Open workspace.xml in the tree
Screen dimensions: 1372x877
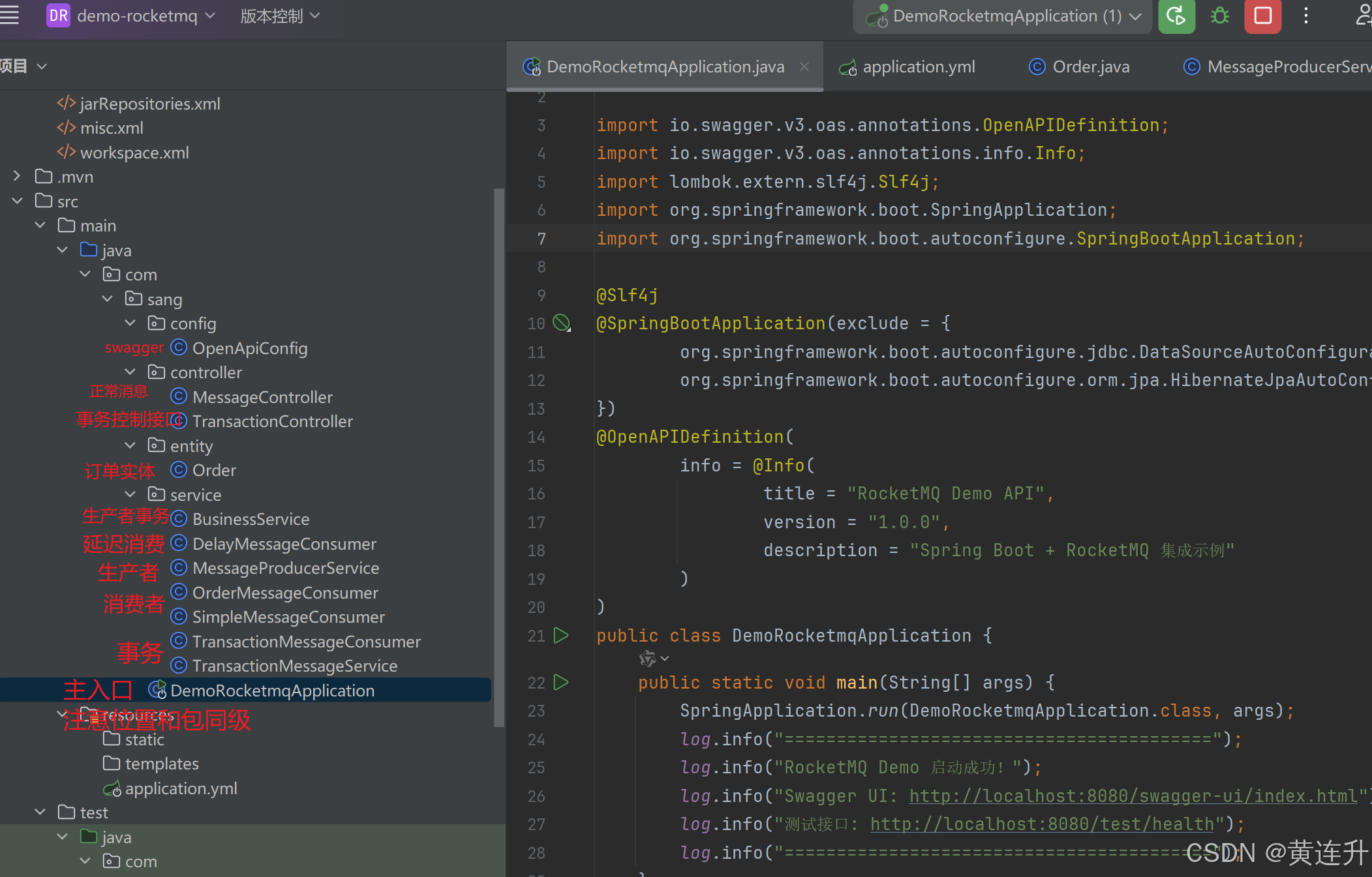(x=134, y=152)
